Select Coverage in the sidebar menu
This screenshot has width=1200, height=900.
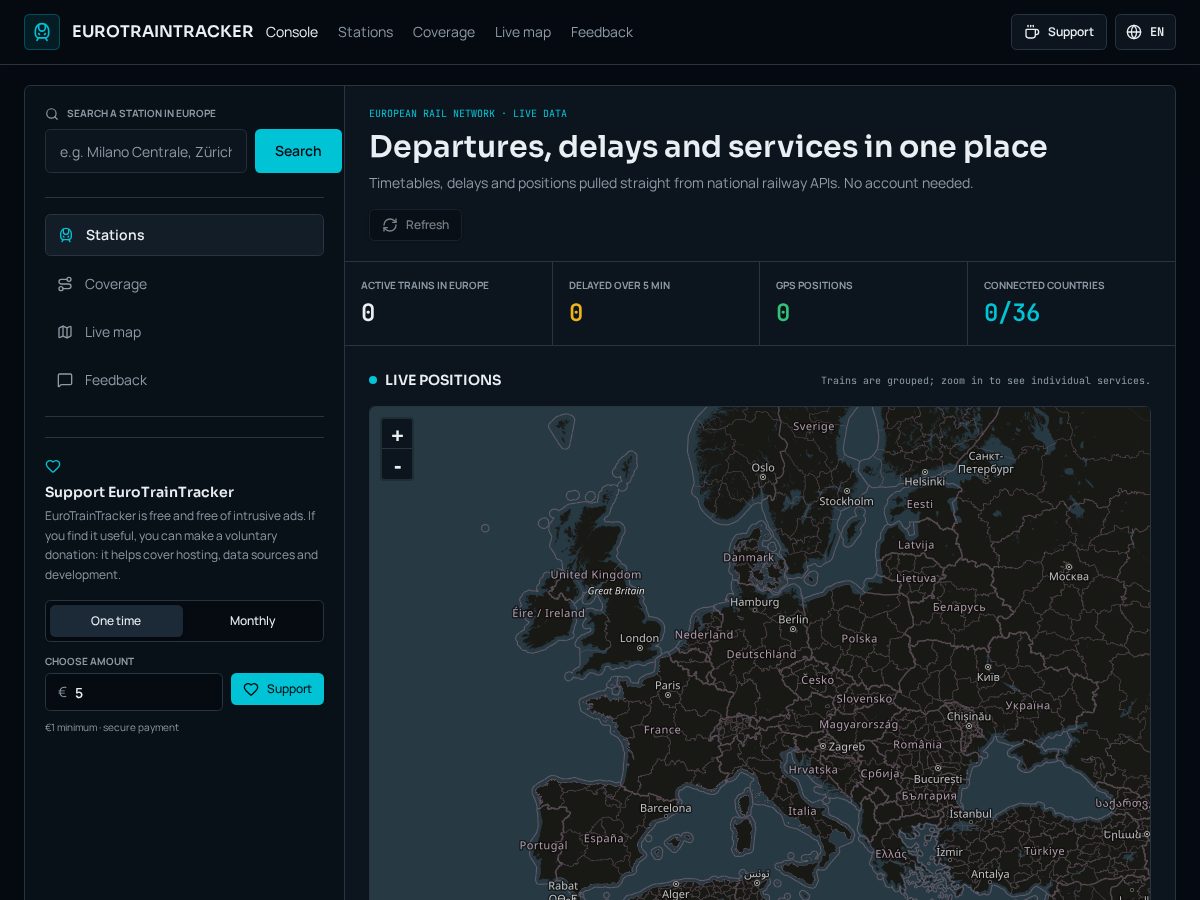(184, 284)
